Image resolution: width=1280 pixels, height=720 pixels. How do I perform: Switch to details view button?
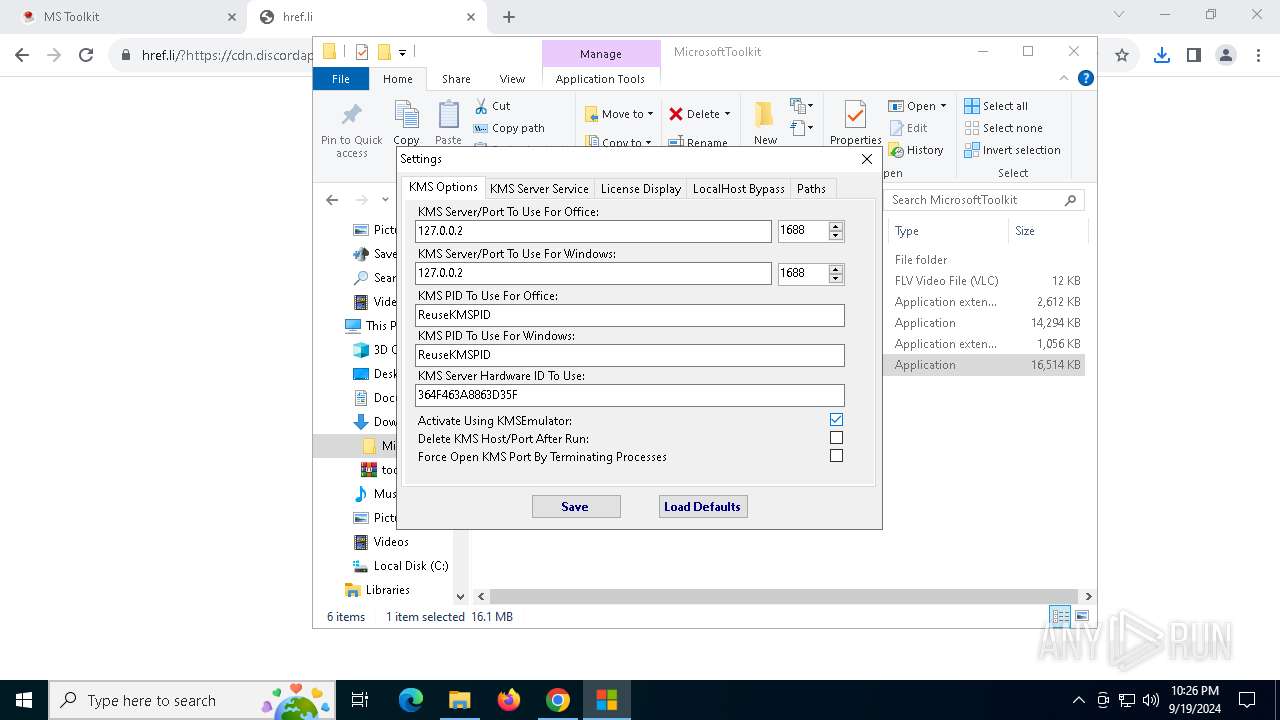coord(1060,617)
